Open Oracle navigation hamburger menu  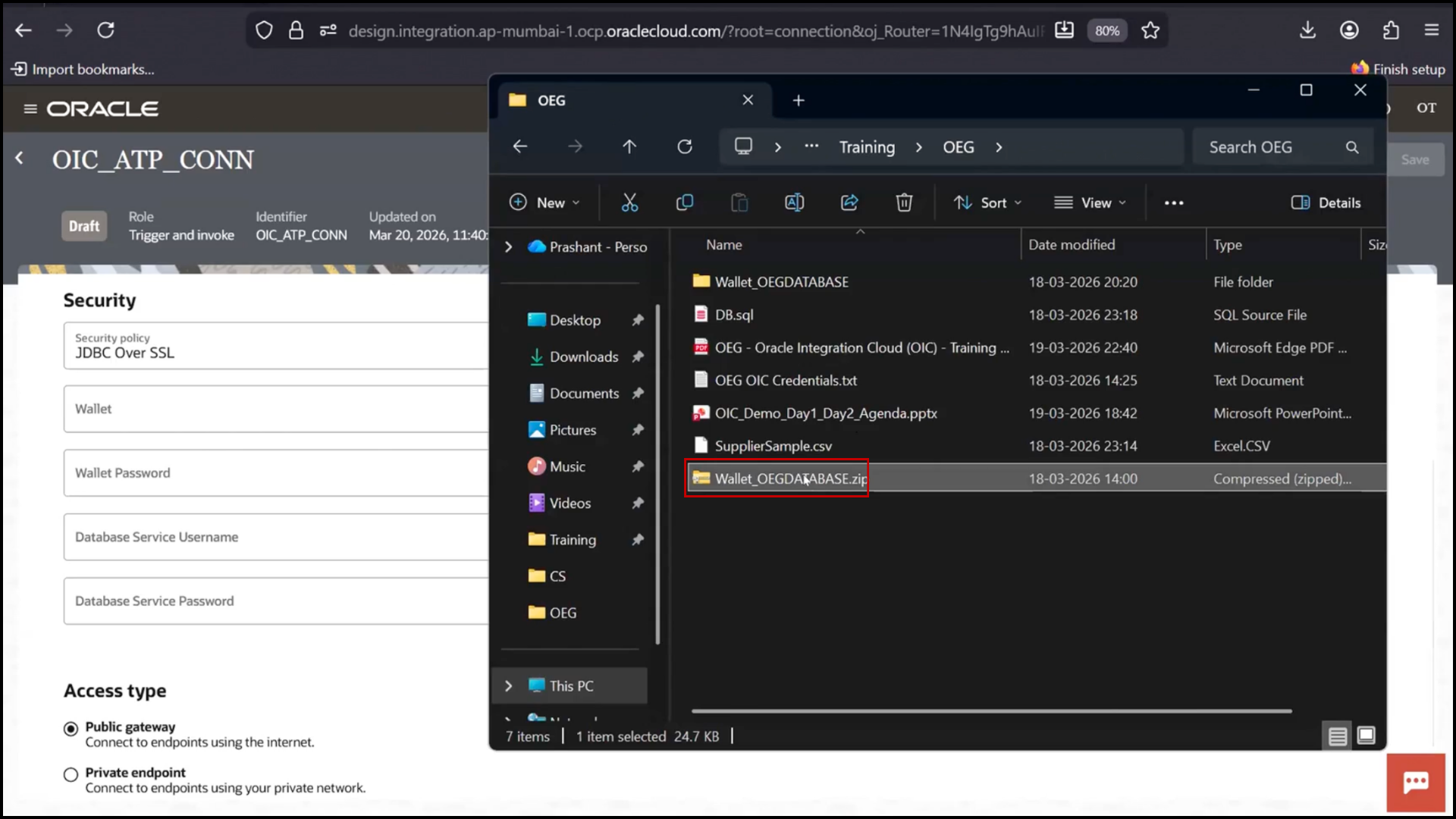pyautogui.click(x=30, y=108)
